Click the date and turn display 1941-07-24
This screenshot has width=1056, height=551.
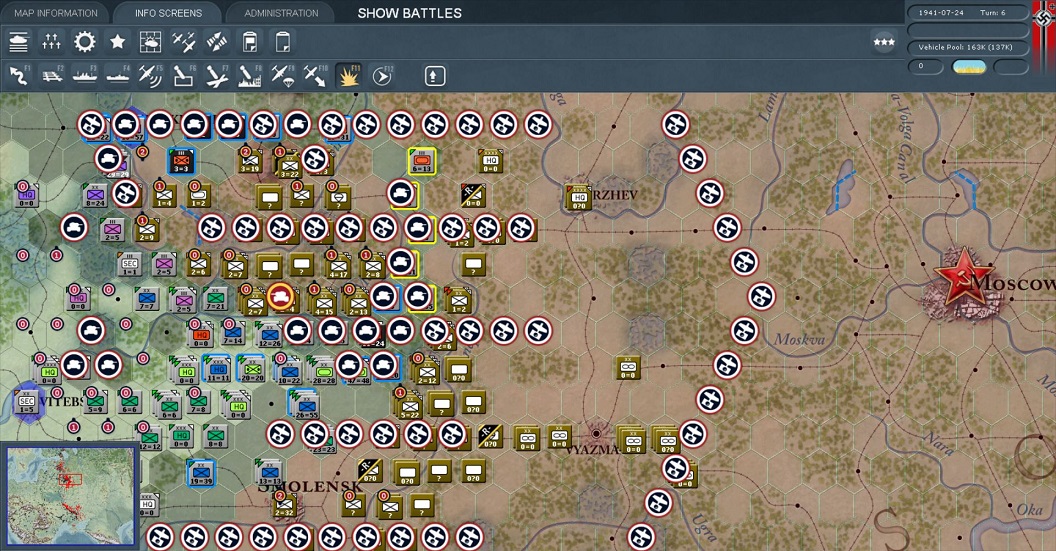tap(966, 13)
